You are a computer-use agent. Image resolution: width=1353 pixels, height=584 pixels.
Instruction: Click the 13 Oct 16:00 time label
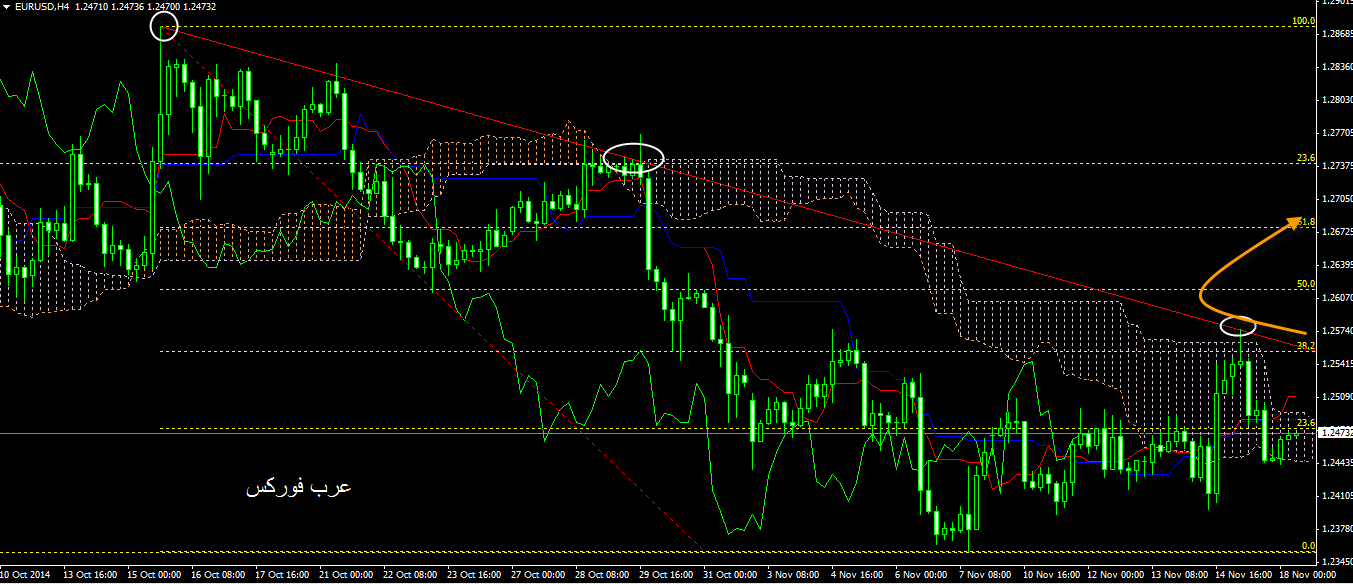[88, 576]
